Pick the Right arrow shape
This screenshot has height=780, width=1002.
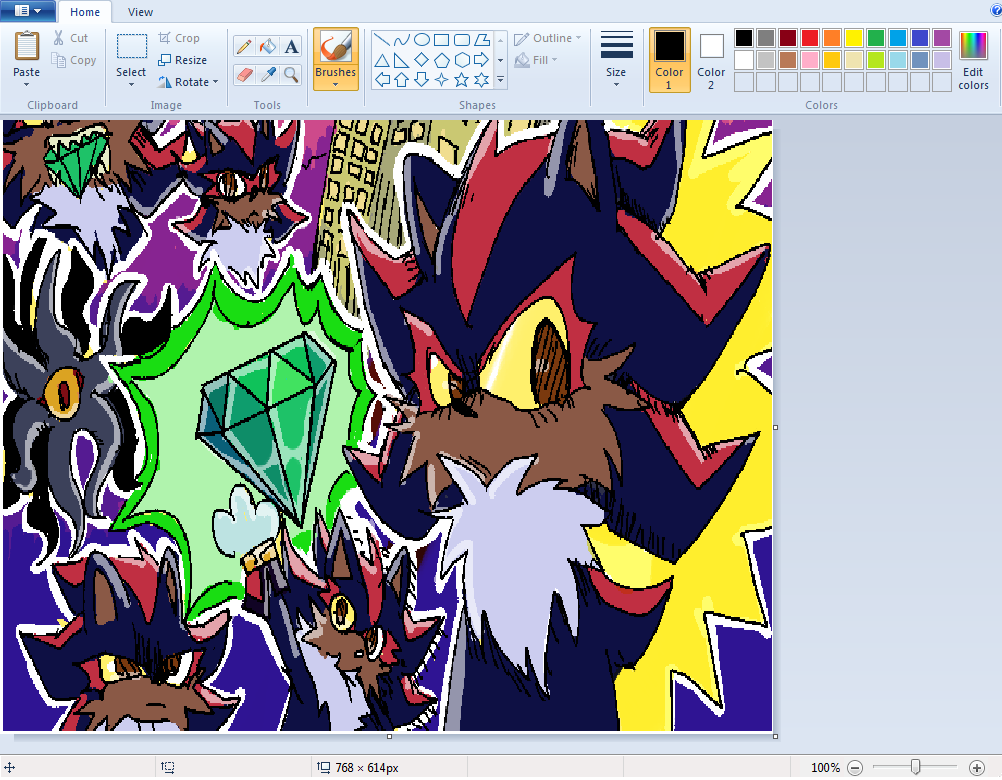point(482,61)
